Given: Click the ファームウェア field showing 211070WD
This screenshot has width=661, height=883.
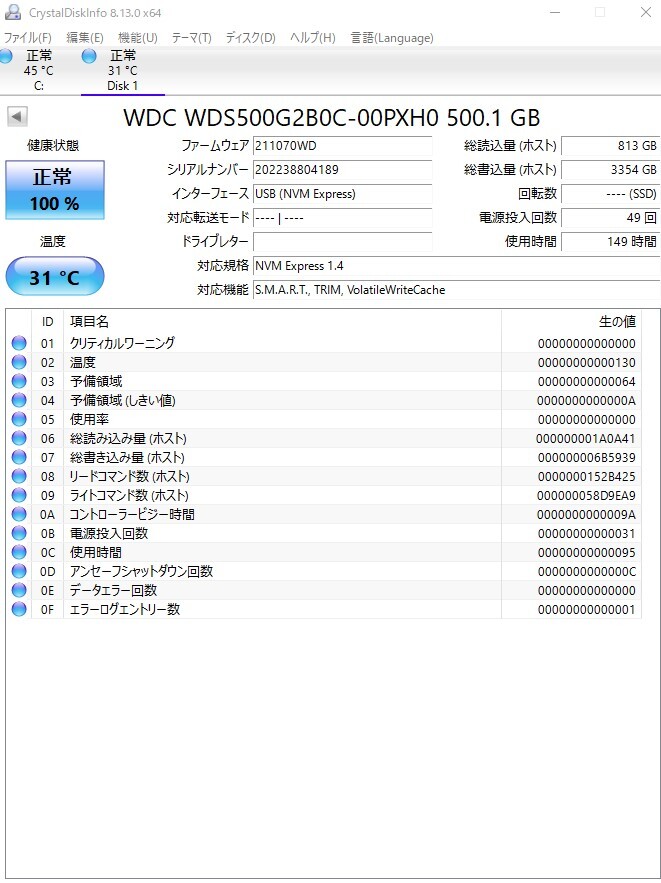Looking at the screenshot, I should (342, 146).
